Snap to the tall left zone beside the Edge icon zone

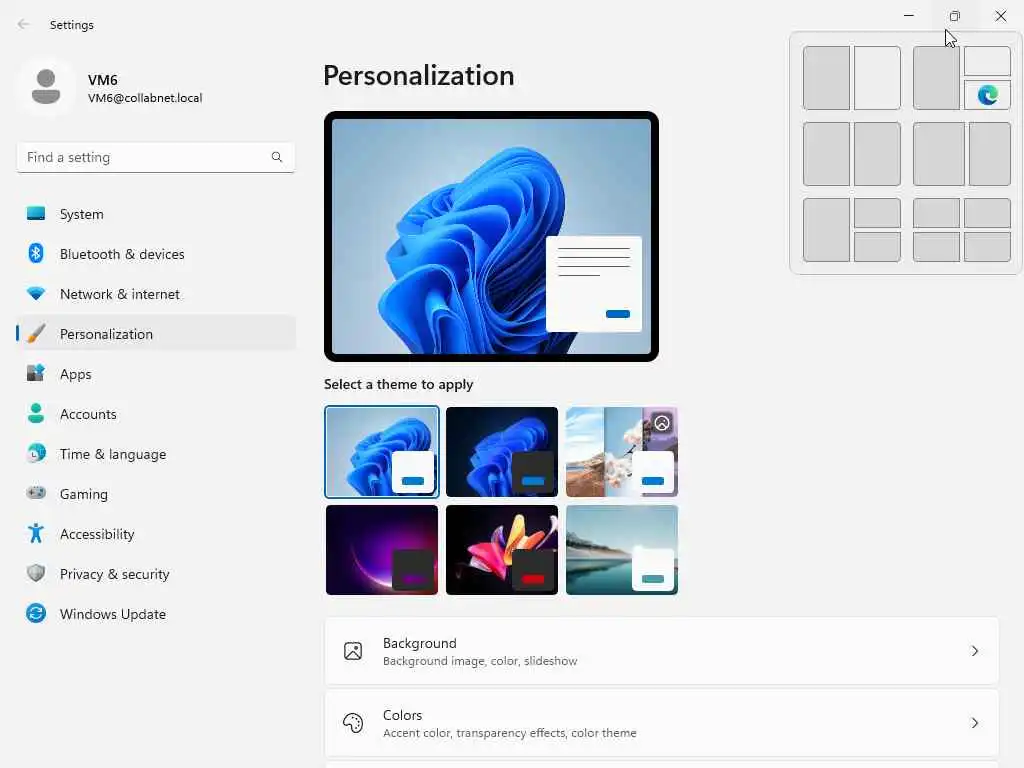[936, 78]
